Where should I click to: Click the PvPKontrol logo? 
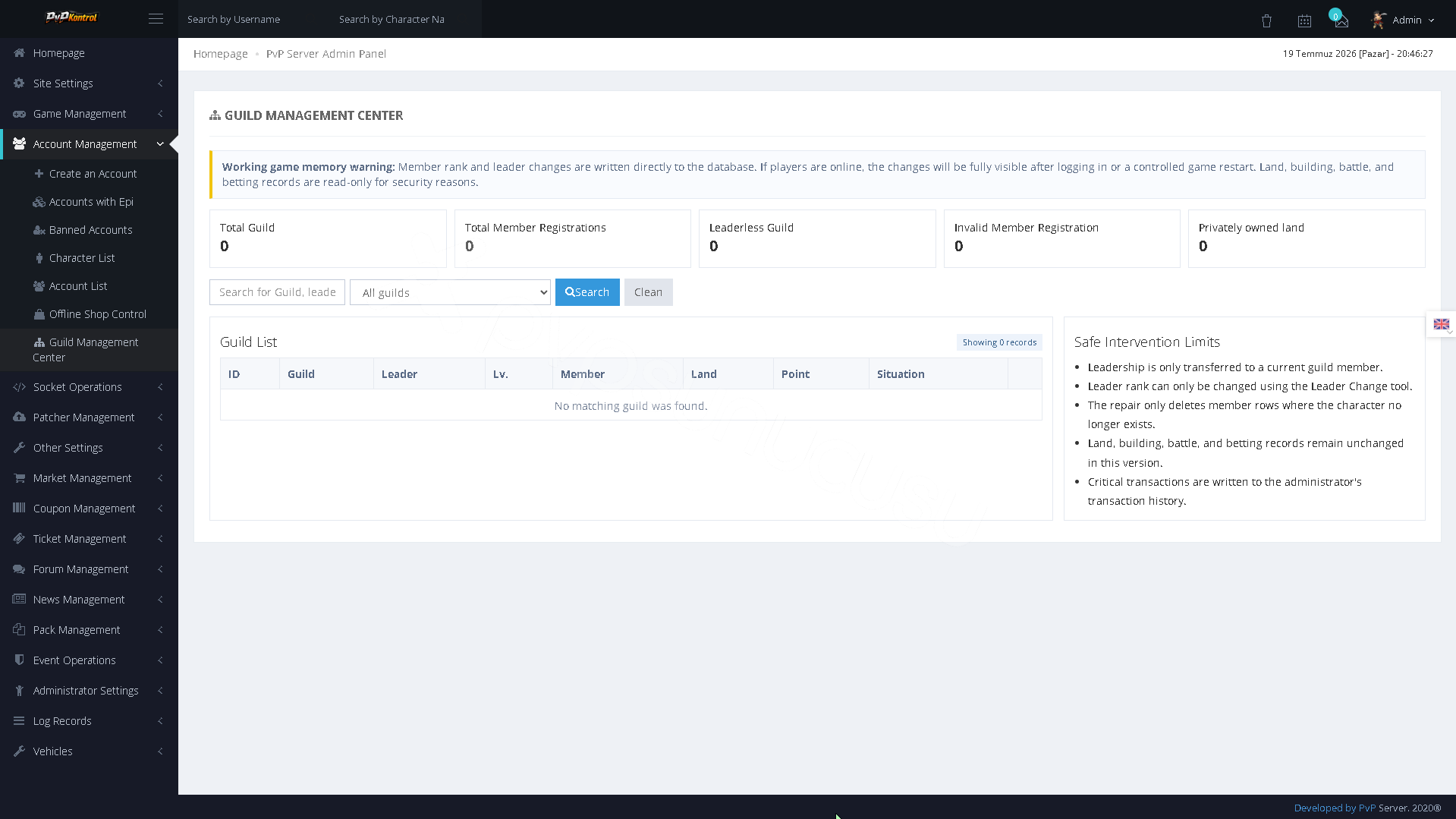tap(72, 17)
